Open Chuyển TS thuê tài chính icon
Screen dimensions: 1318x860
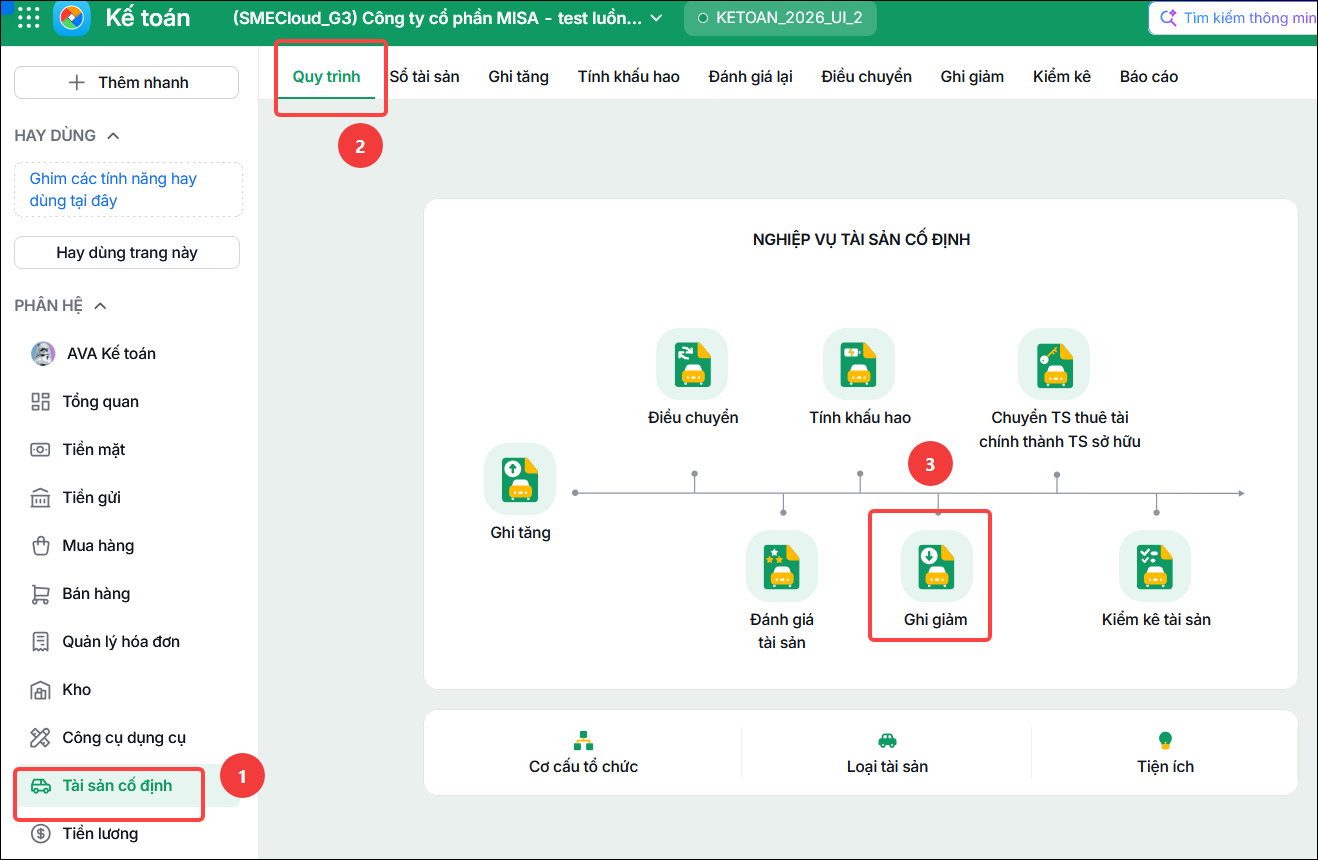tap(1054, 364)
